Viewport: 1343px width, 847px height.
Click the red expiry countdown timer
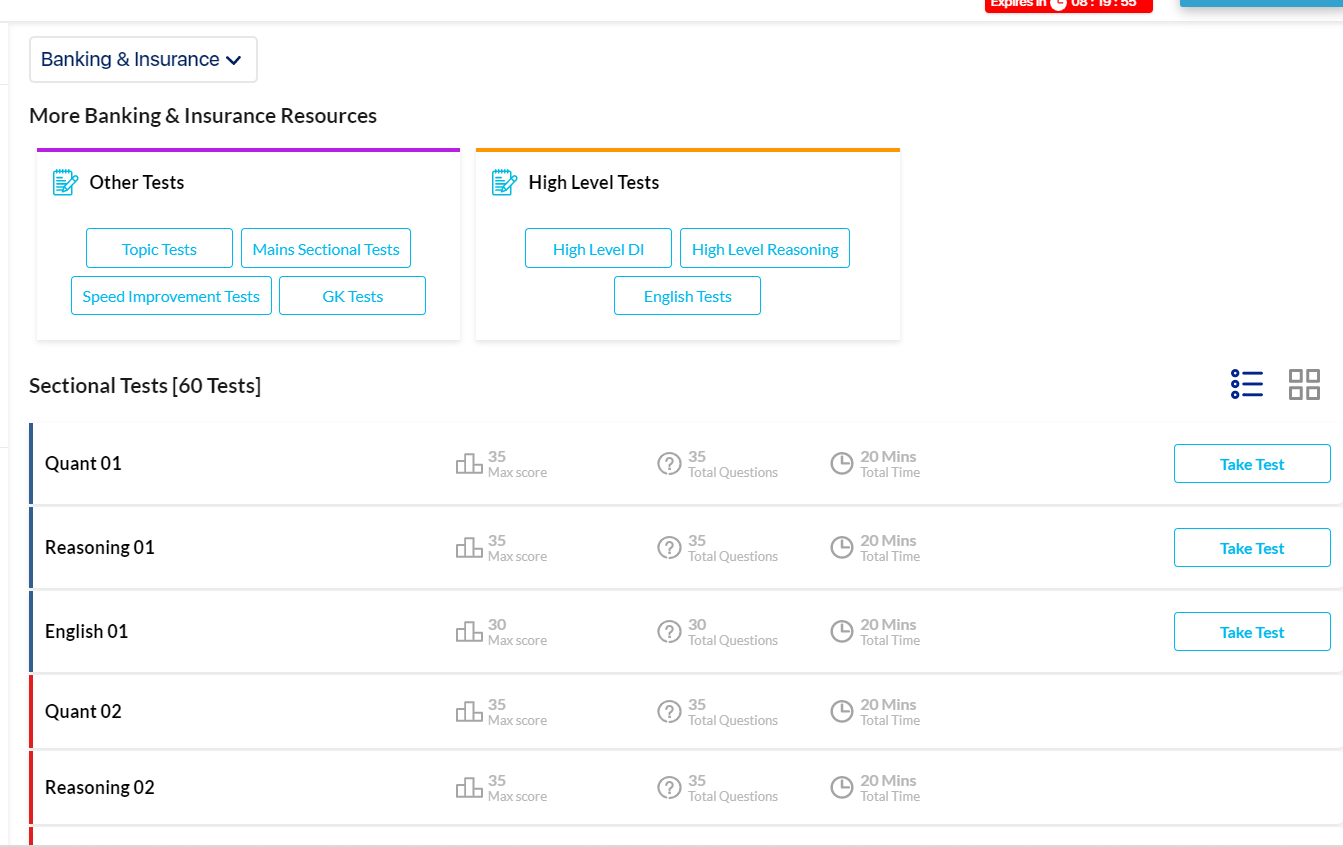pyautogui.click(x=1068, y=4)
